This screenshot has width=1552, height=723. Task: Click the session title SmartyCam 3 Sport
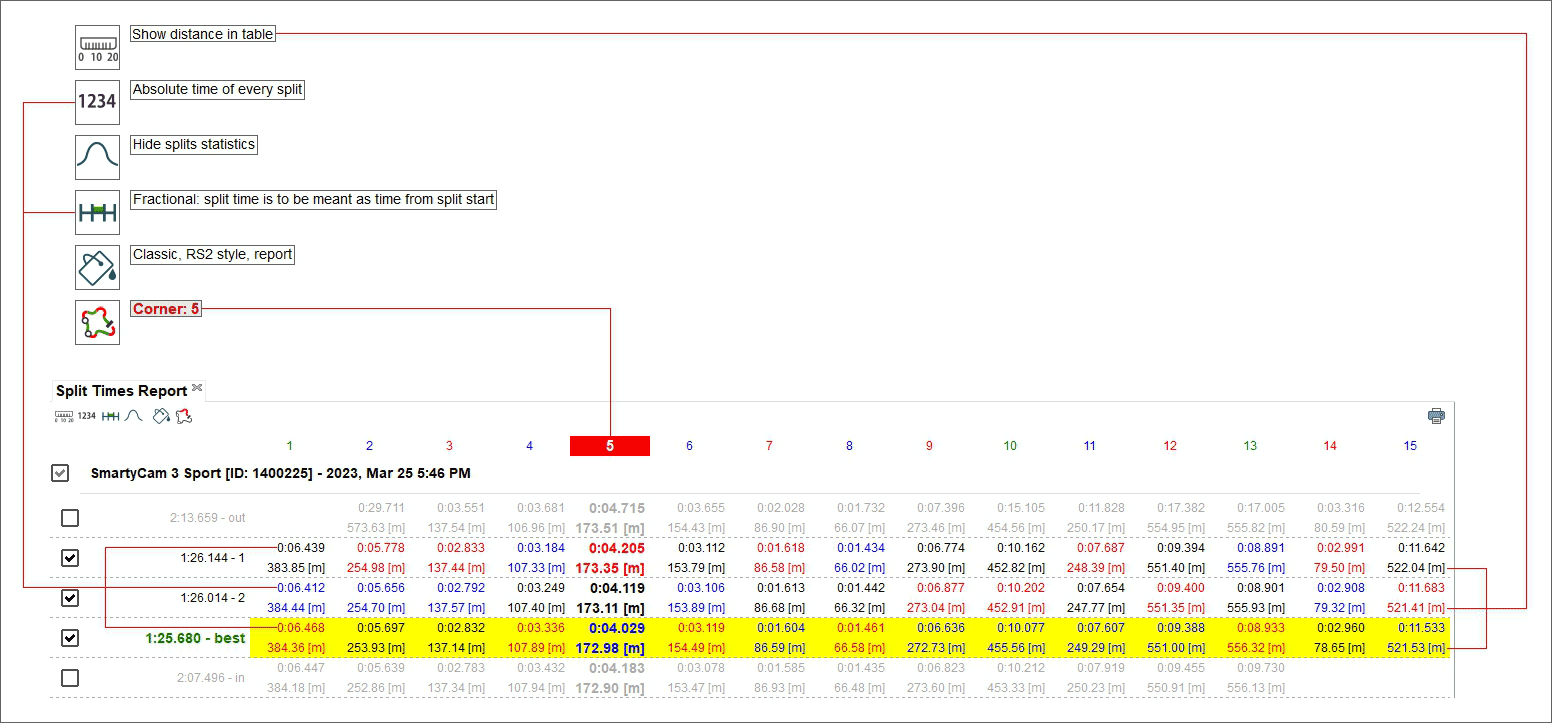[281, 473]
